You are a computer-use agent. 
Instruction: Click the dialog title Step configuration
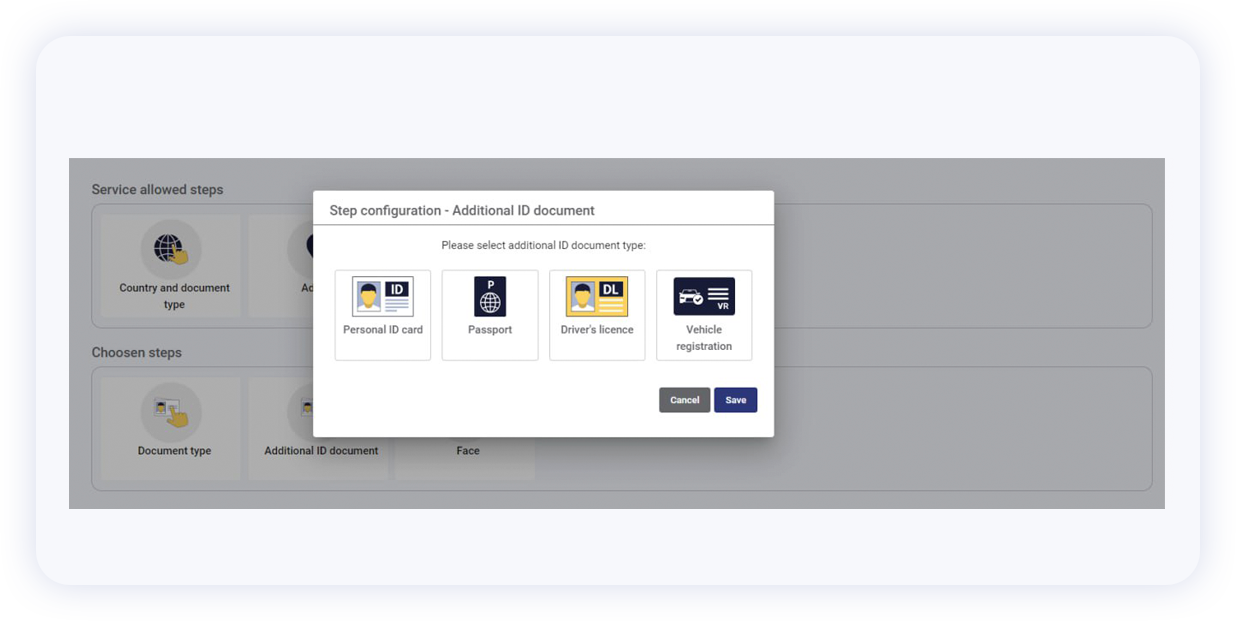[462, 211]
